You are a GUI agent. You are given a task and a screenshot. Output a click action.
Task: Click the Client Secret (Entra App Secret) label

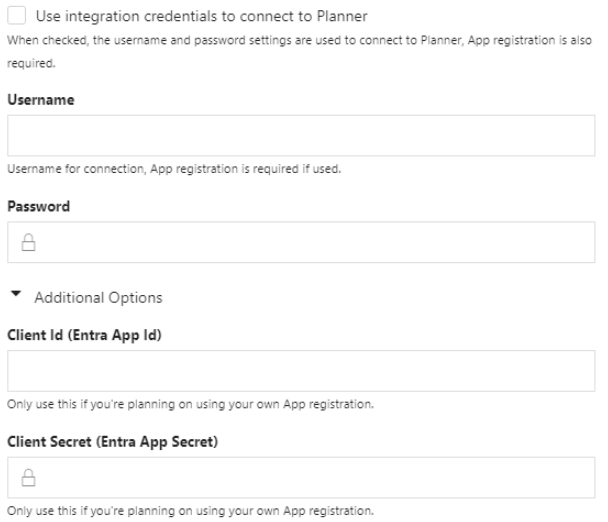(x=112, y=442)
